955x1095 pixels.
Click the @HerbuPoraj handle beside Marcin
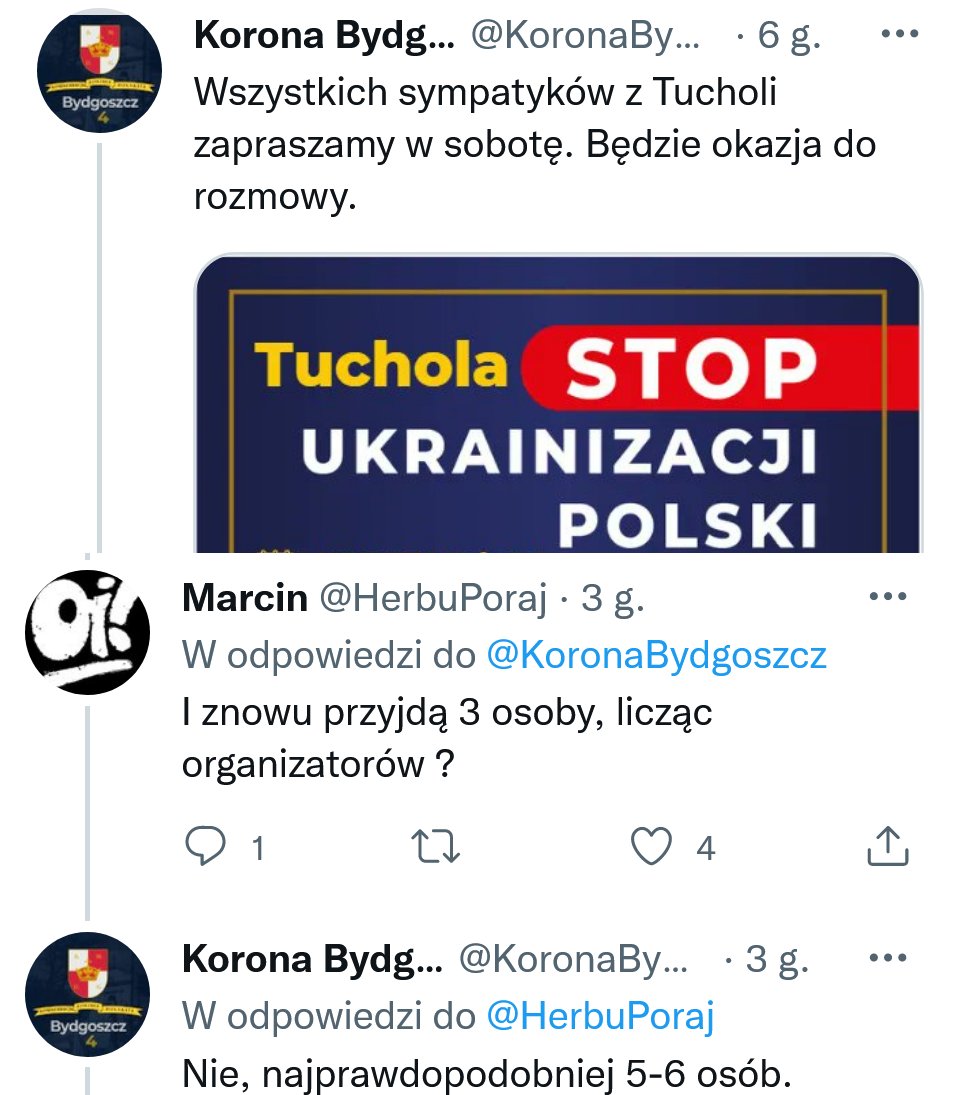(433, 598)
